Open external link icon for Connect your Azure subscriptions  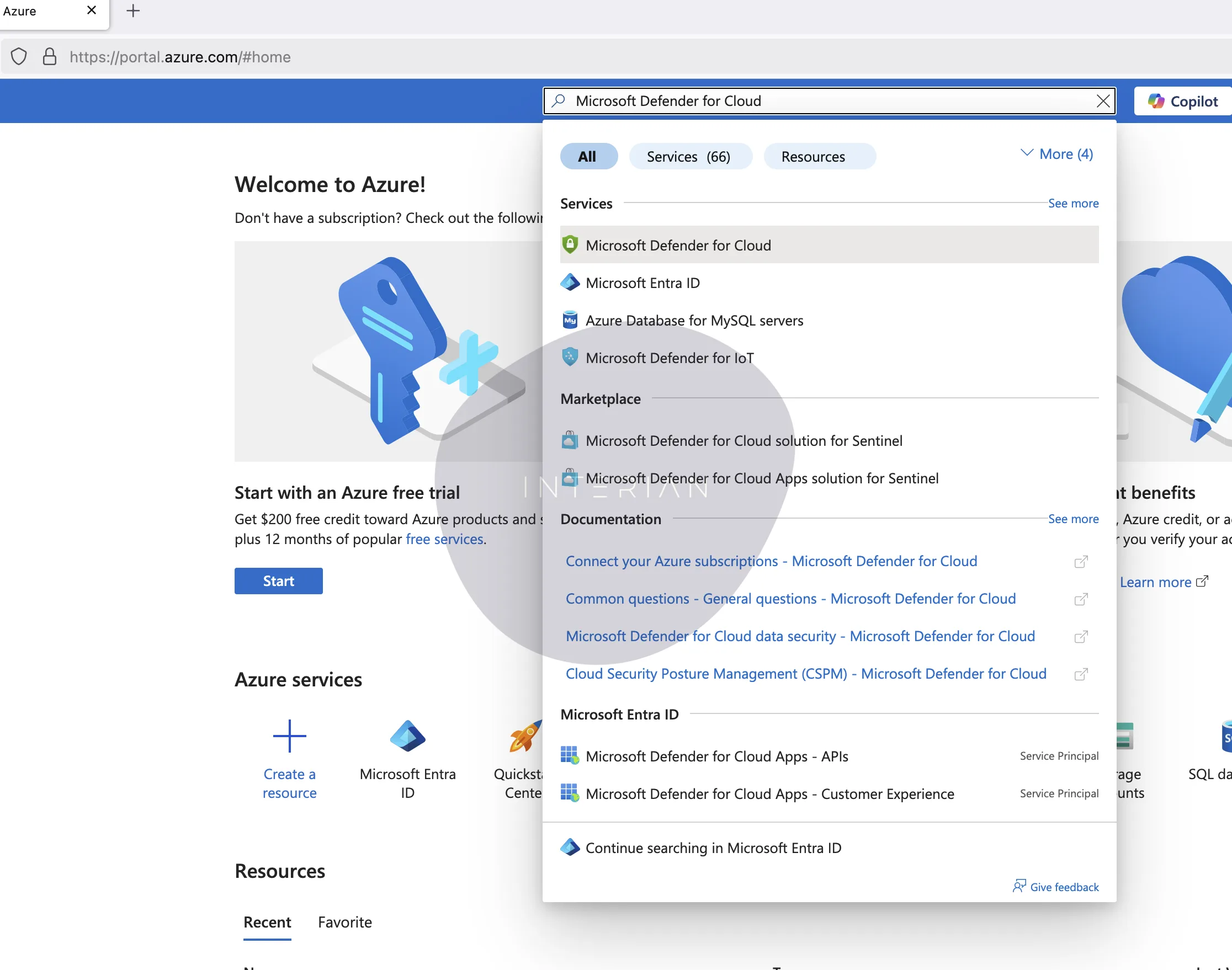[1081, 562]
